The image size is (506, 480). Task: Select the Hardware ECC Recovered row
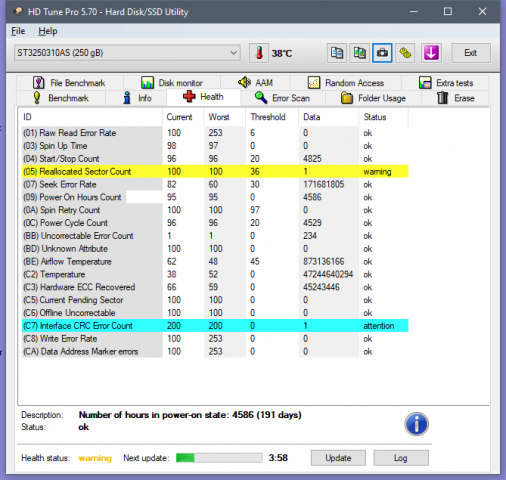pos(215,287)
